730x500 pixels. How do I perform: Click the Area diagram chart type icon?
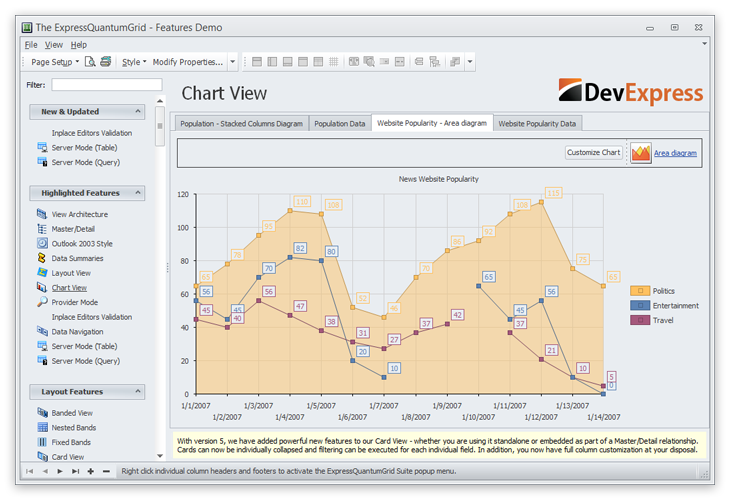pos(640,153)
